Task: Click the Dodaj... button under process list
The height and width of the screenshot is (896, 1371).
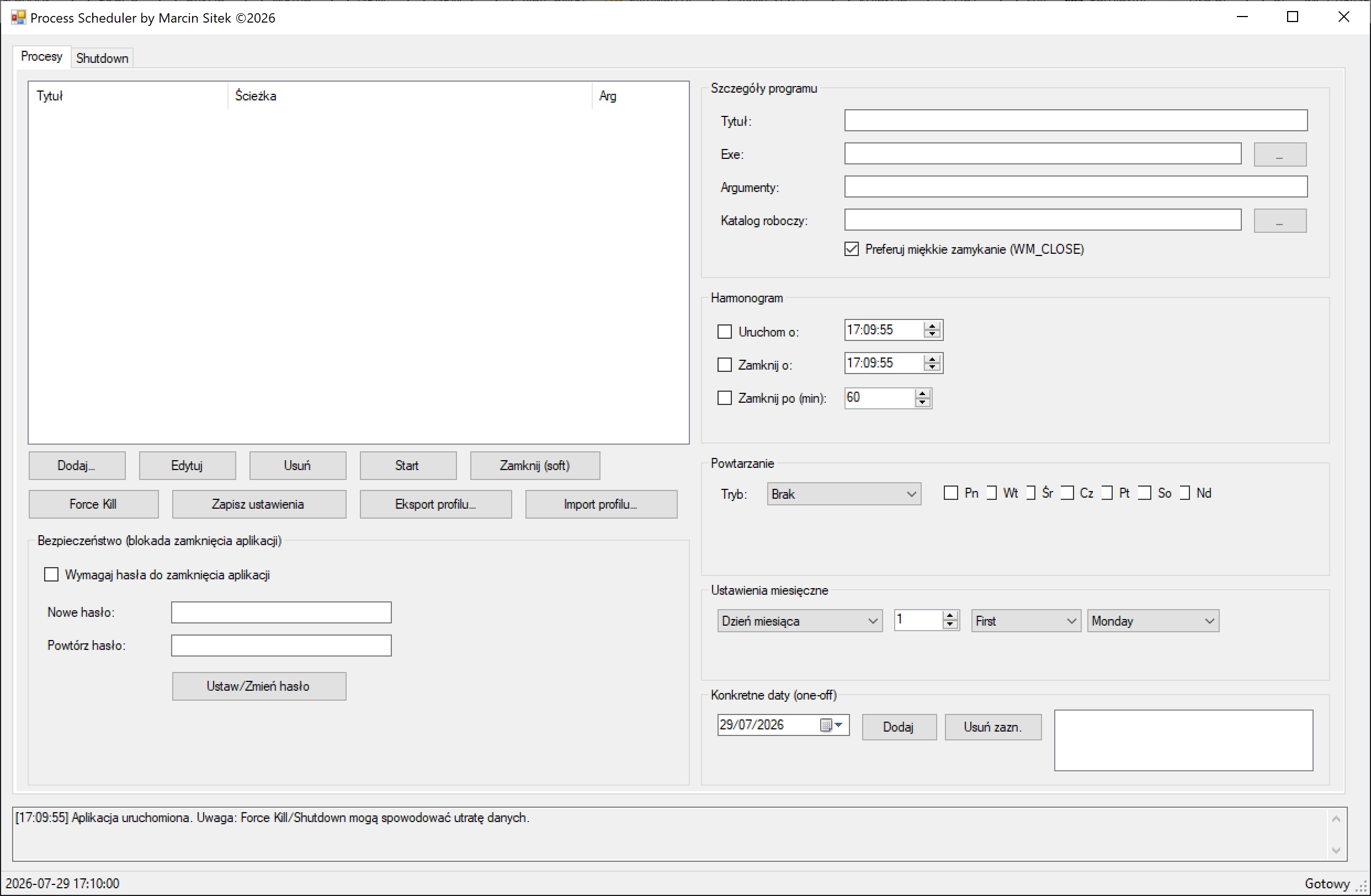Action: tap(77, 466)
